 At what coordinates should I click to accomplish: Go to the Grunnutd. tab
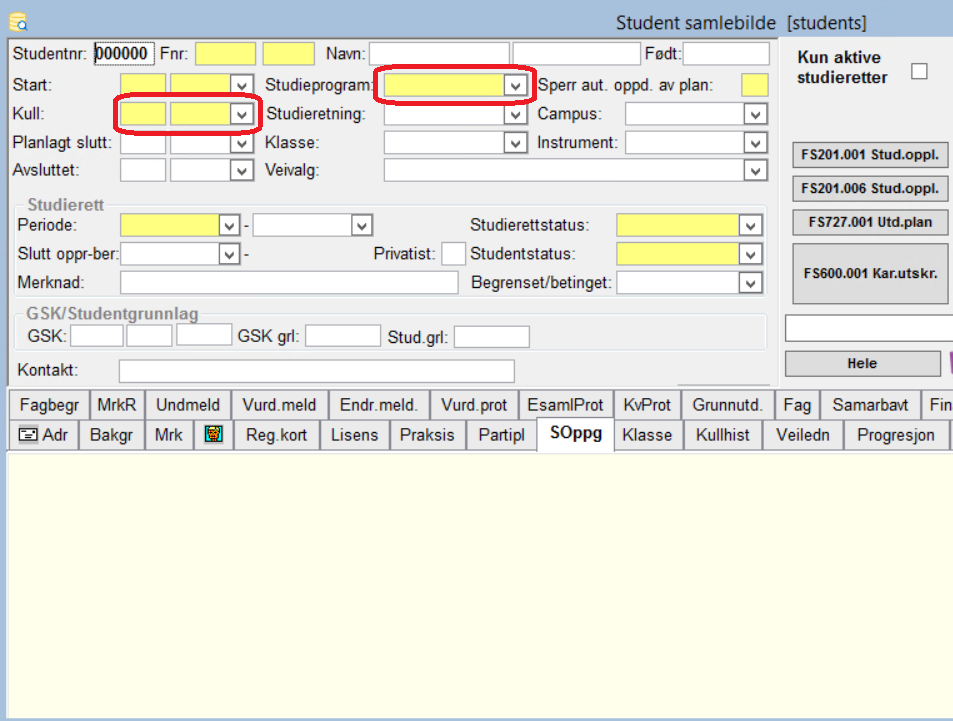pos(727,405)
